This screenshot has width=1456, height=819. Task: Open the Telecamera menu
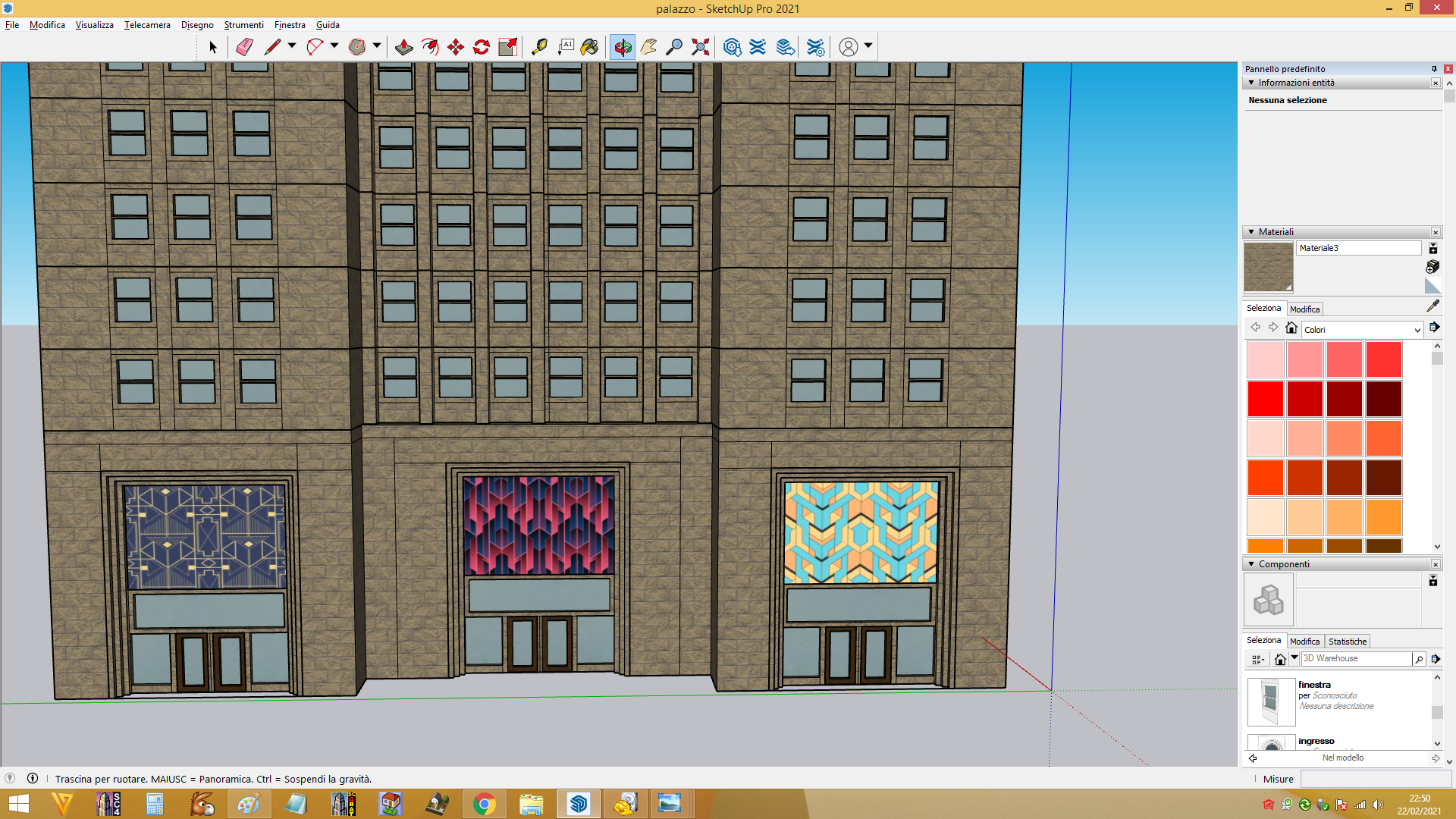pos(147,25)
